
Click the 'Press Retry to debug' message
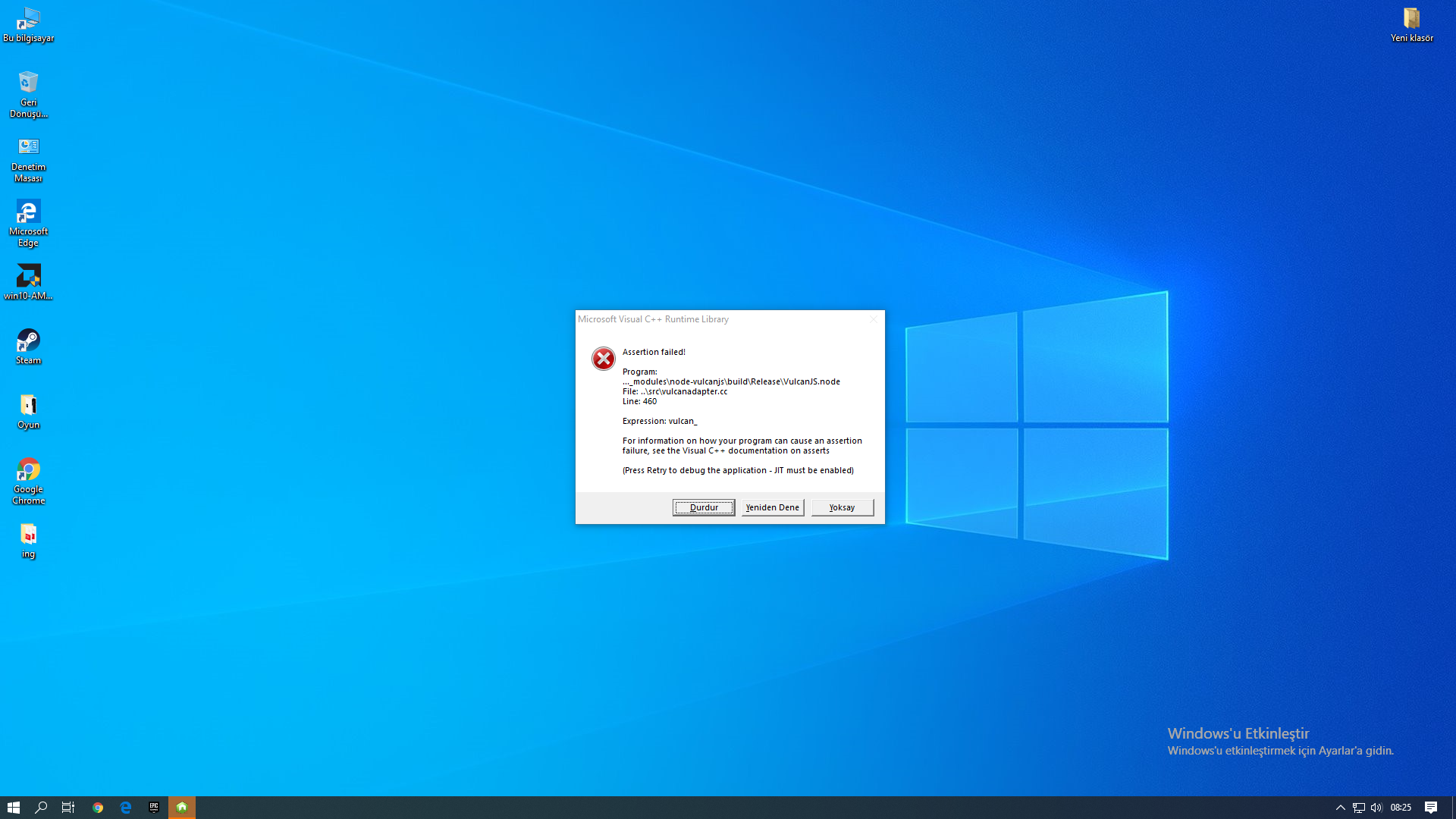[738, 470]
